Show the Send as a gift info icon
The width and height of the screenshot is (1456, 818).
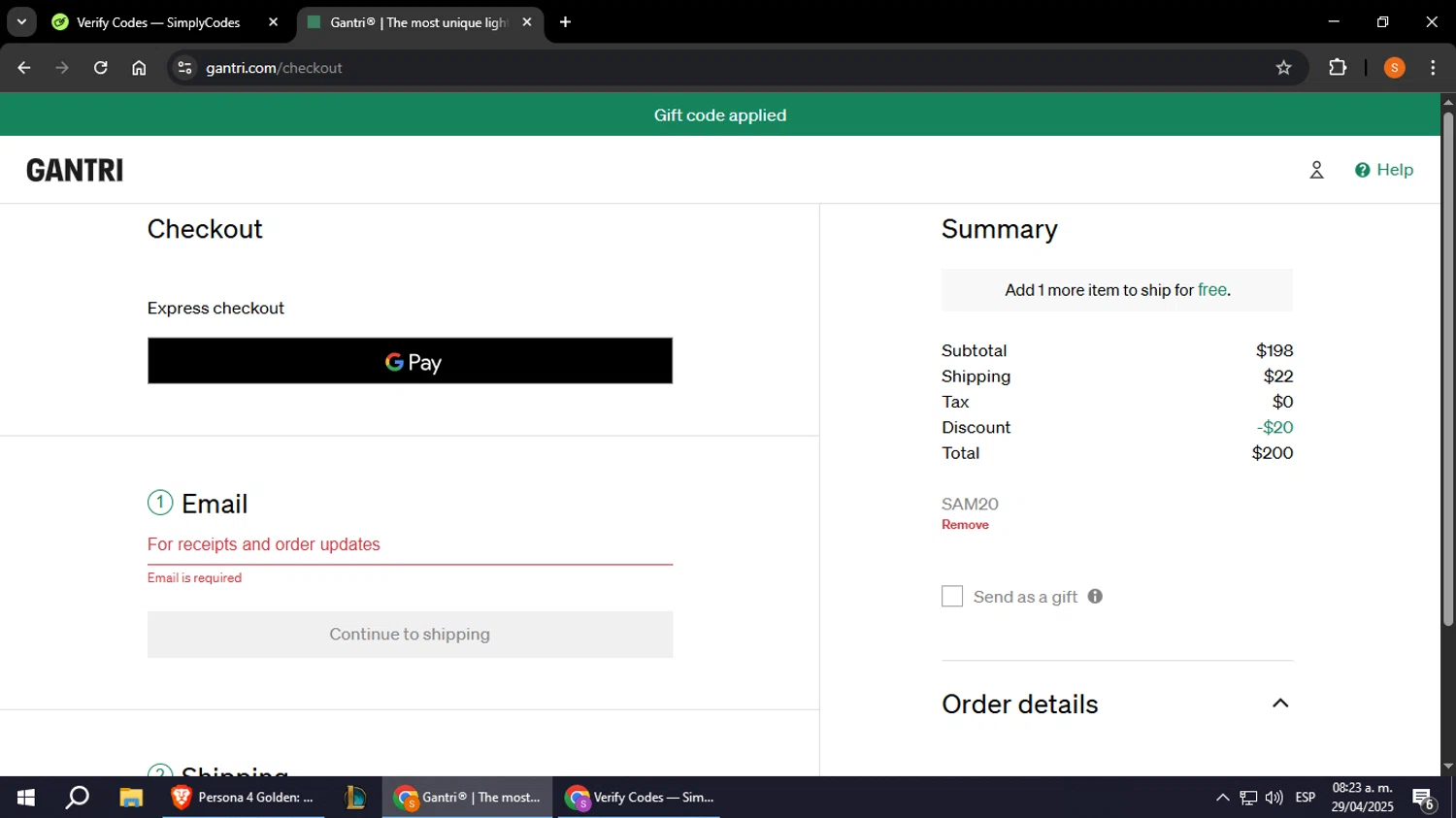[1095, 597]
